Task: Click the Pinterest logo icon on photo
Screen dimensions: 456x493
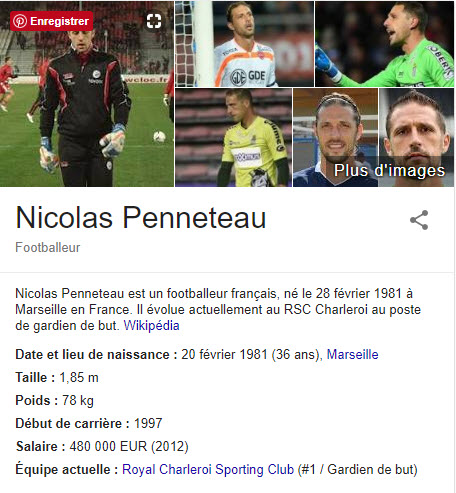Action: coord(20,21)
